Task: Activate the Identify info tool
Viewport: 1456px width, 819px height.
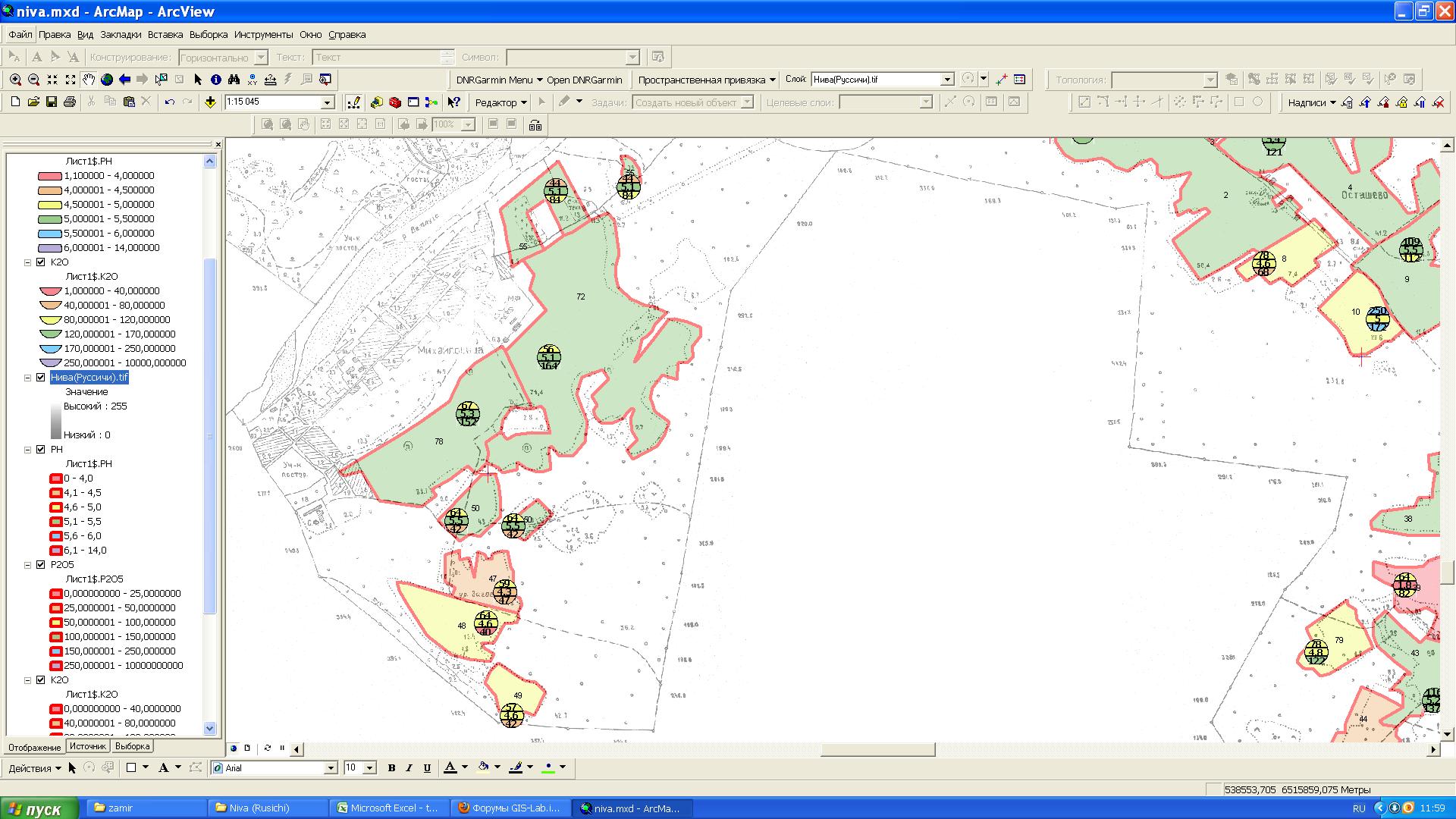Action: [216, 80]
